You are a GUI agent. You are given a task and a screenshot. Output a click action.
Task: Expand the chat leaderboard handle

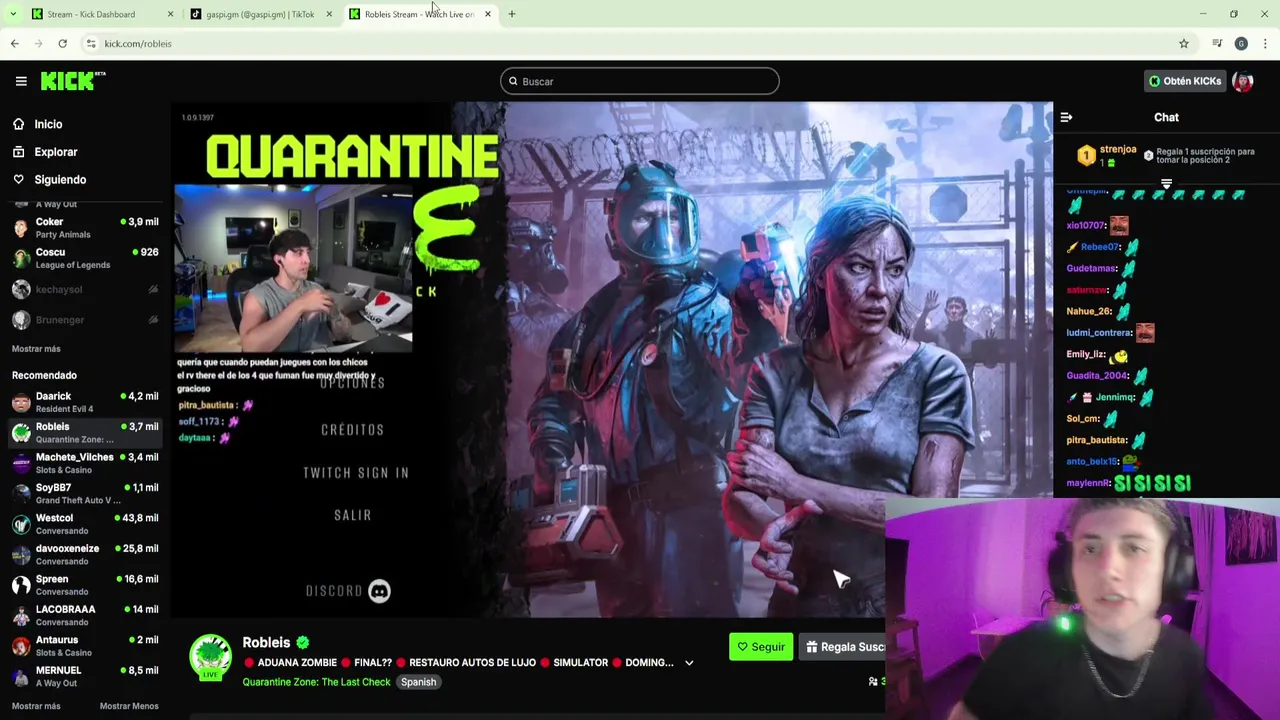[x=1166, y=184]
